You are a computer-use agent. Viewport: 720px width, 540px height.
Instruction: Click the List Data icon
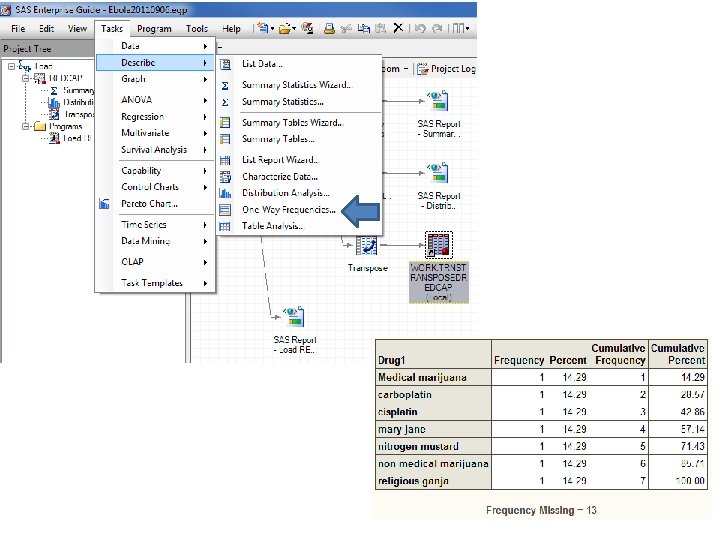(225, 64)
